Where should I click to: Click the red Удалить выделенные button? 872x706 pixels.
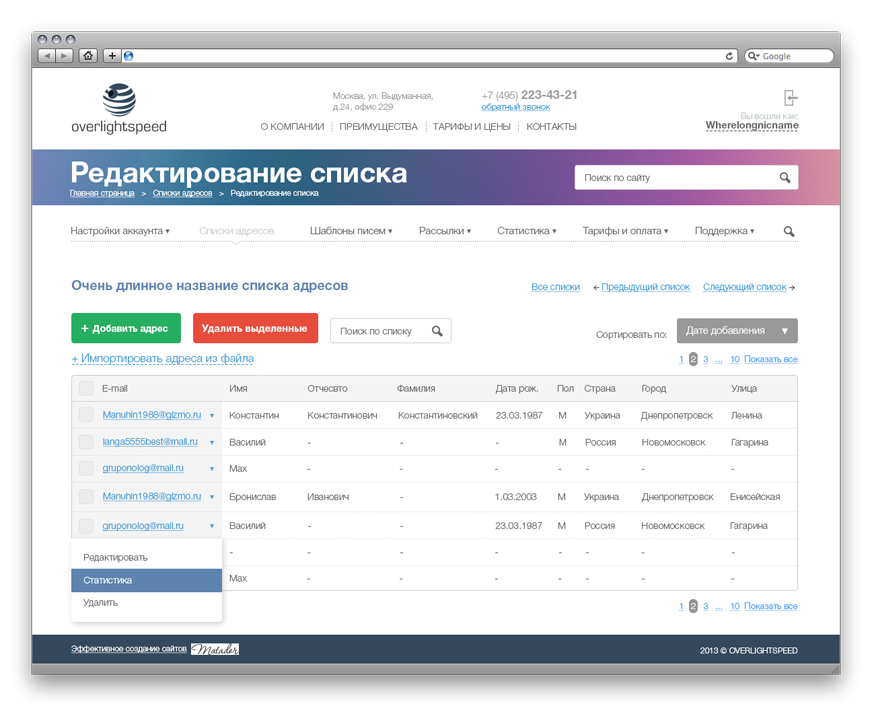[x=255, y=328]
